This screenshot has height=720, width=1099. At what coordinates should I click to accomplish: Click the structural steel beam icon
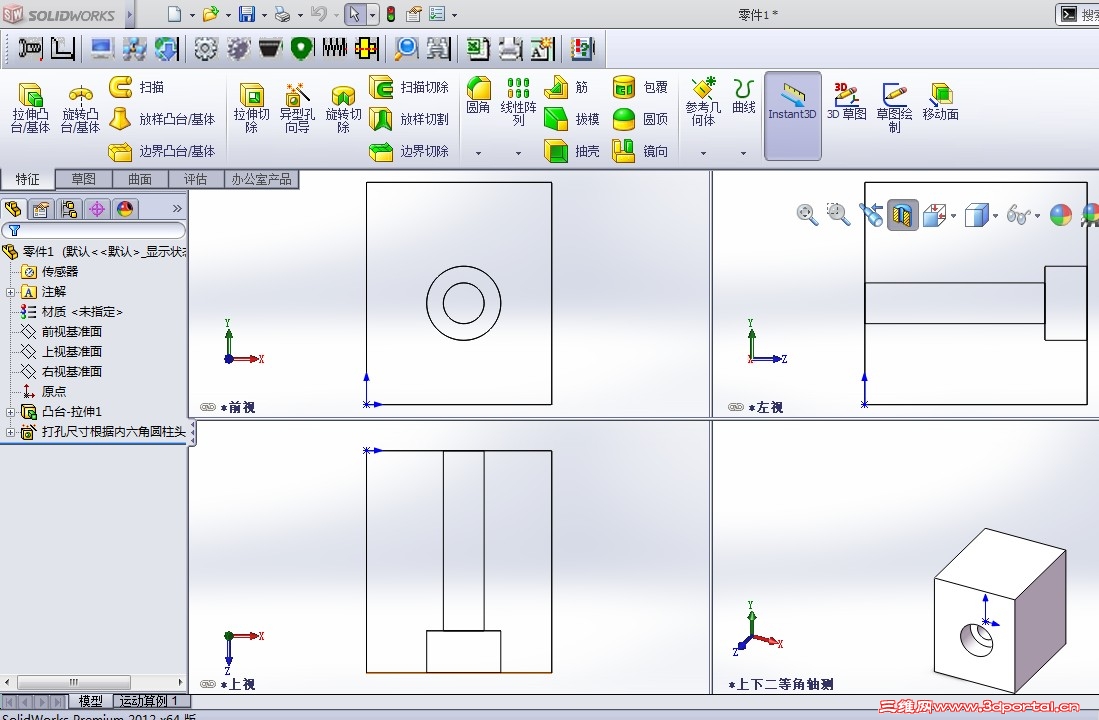click(x=63, y=48)
